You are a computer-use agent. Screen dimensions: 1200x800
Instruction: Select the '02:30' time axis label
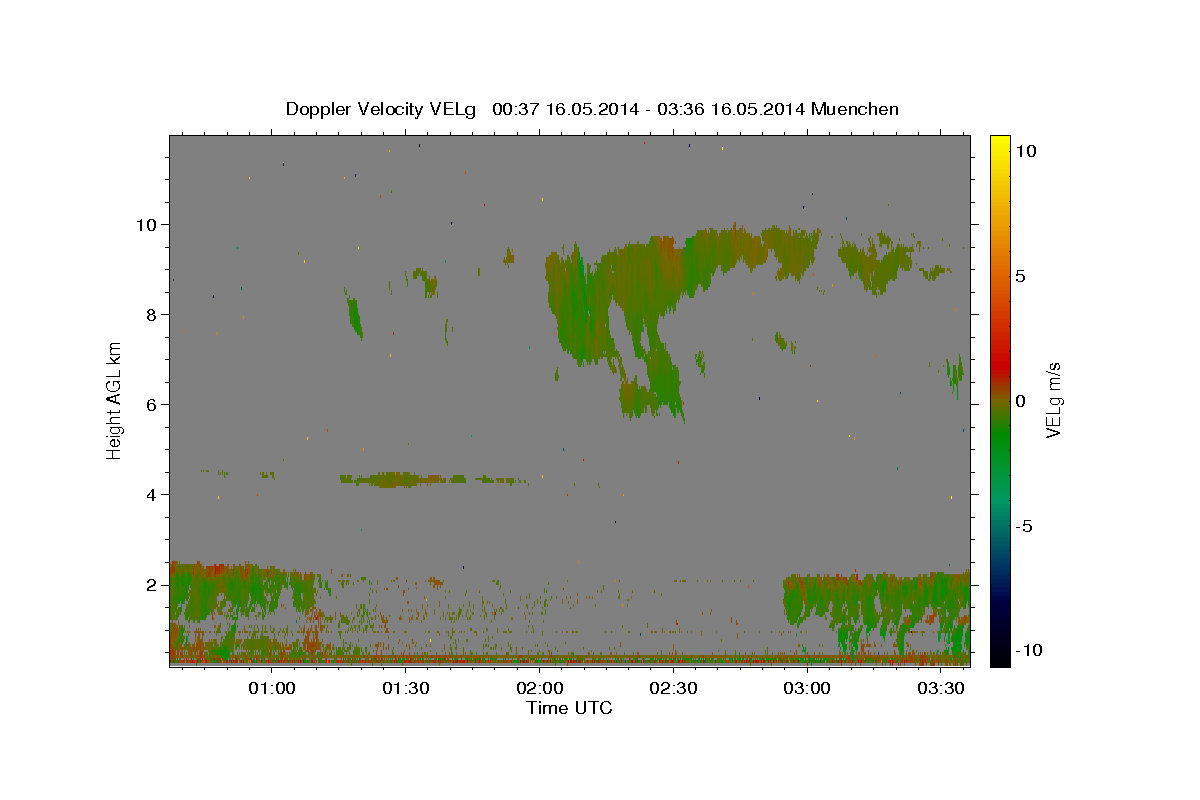point(673,688)
